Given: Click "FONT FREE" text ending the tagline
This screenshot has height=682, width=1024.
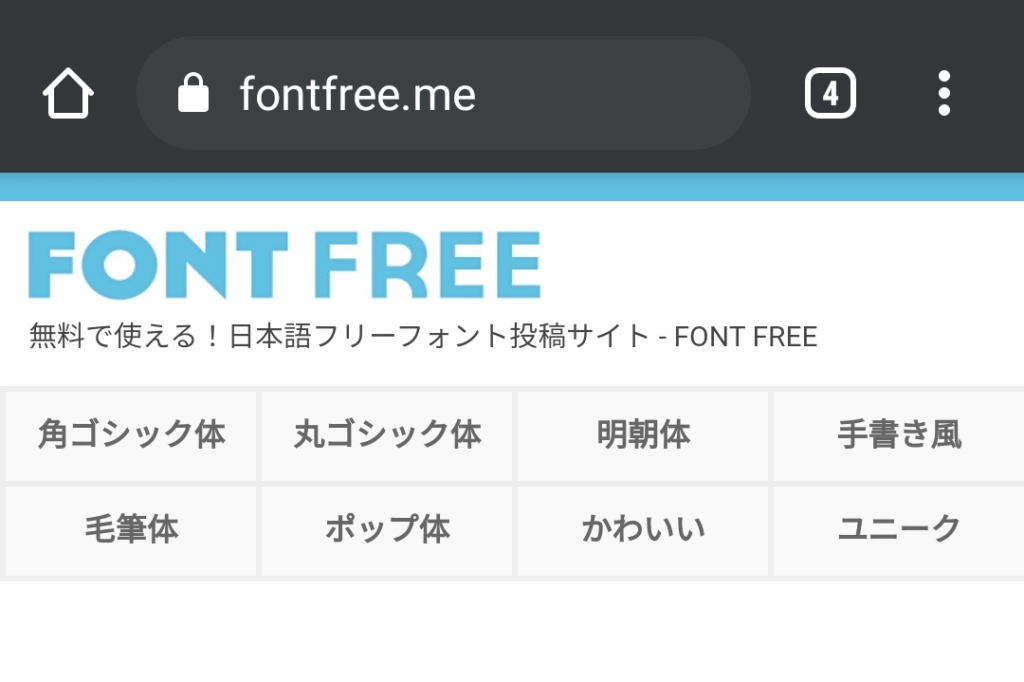Looking at the screenshot, I should pos(746,337).
